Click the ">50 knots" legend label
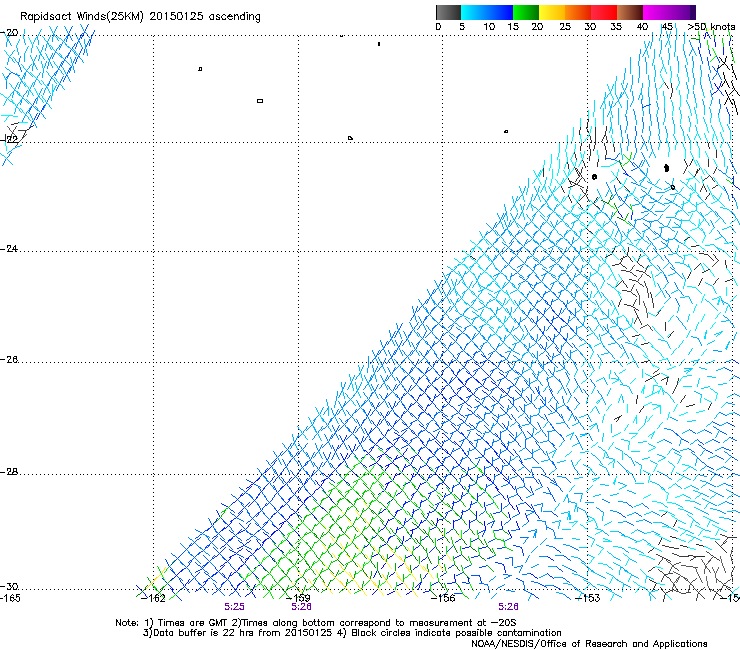740x650 pixels. pyautogui.click(x=711, y=27)
